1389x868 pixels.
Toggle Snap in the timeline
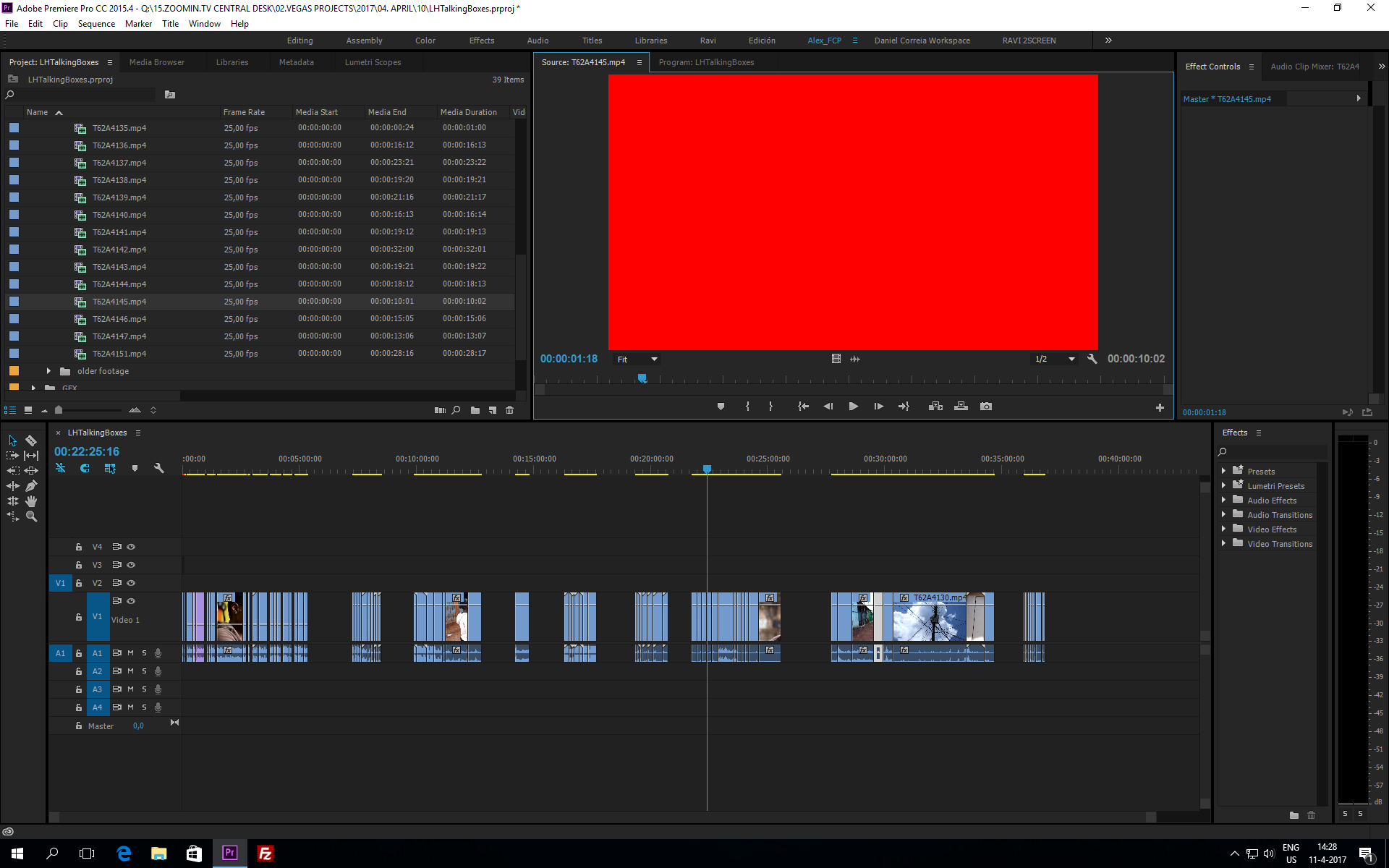click(85, 468)
